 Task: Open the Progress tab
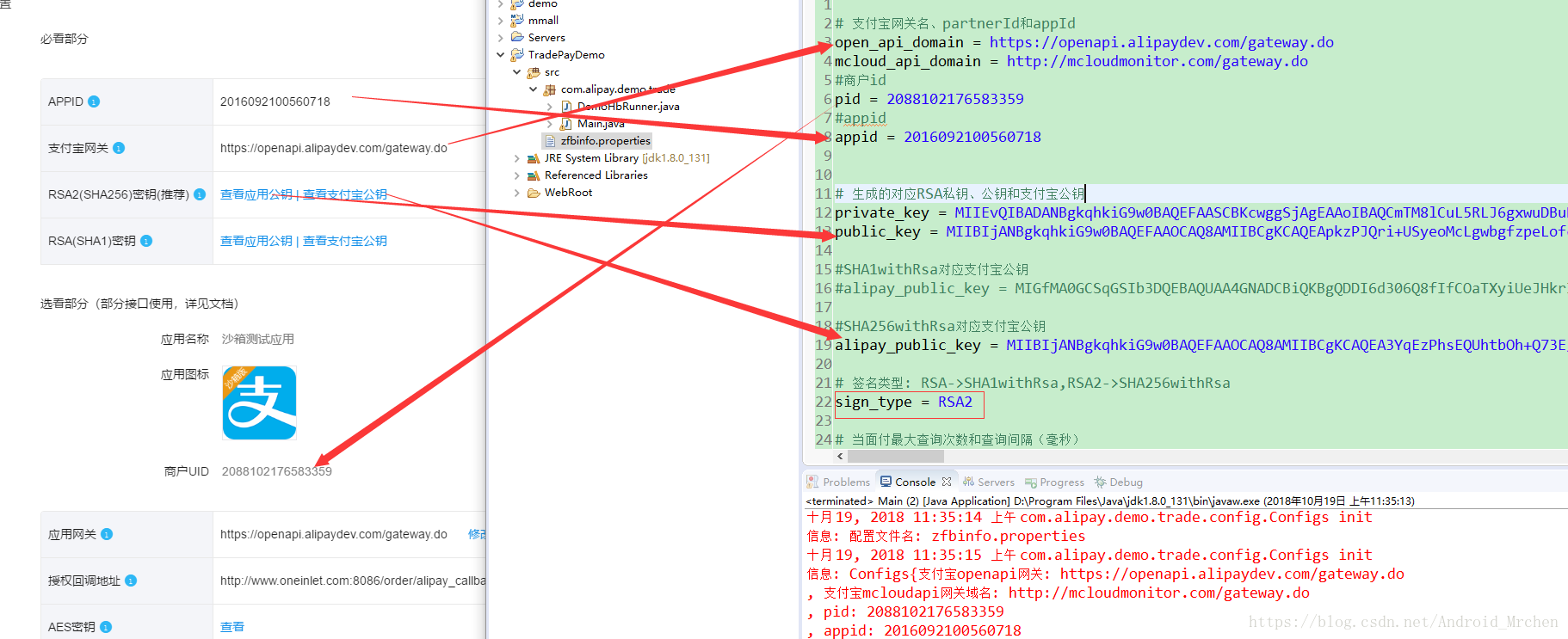click(1054, 482)
